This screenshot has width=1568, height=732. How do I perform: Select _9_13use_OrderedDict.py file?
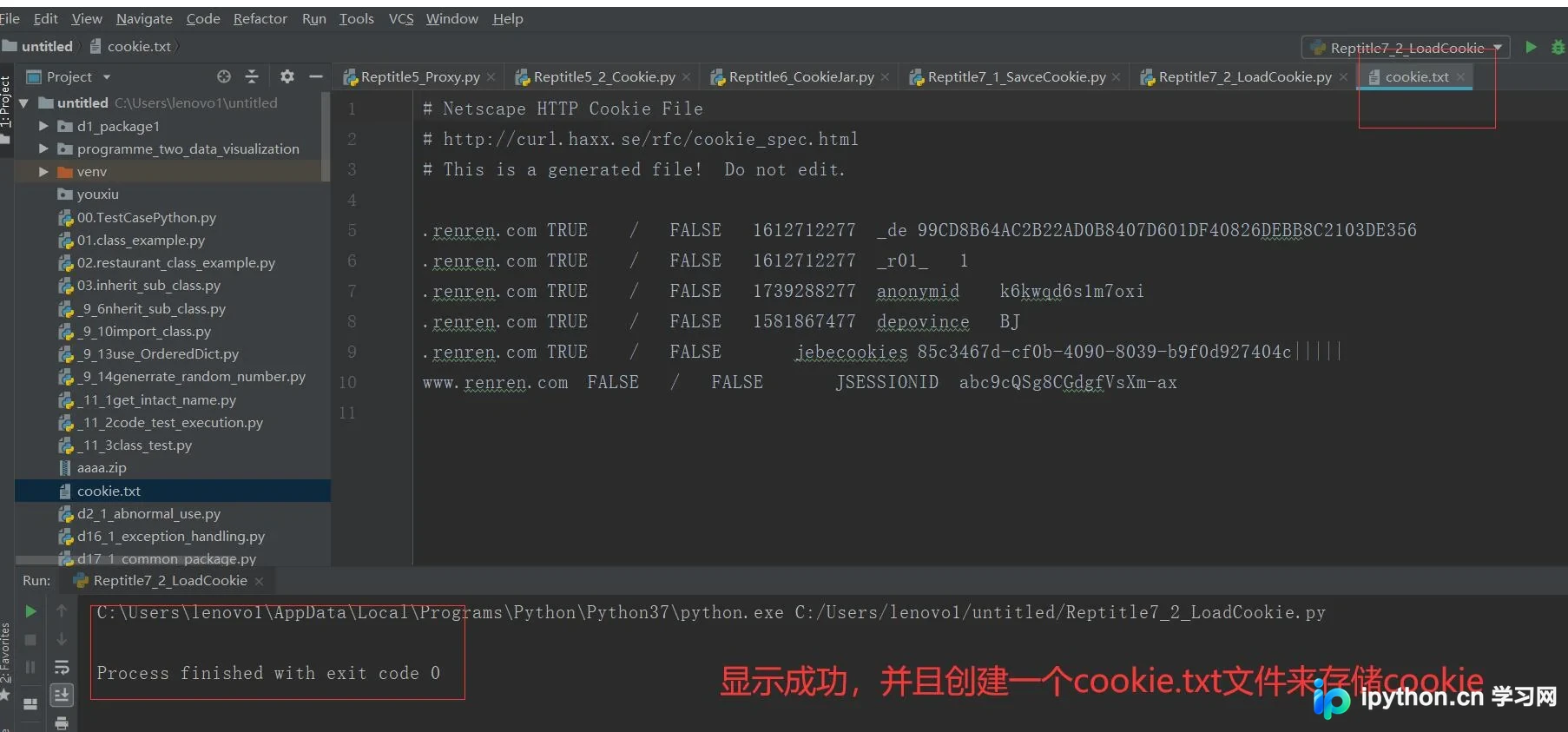point(158,354)
